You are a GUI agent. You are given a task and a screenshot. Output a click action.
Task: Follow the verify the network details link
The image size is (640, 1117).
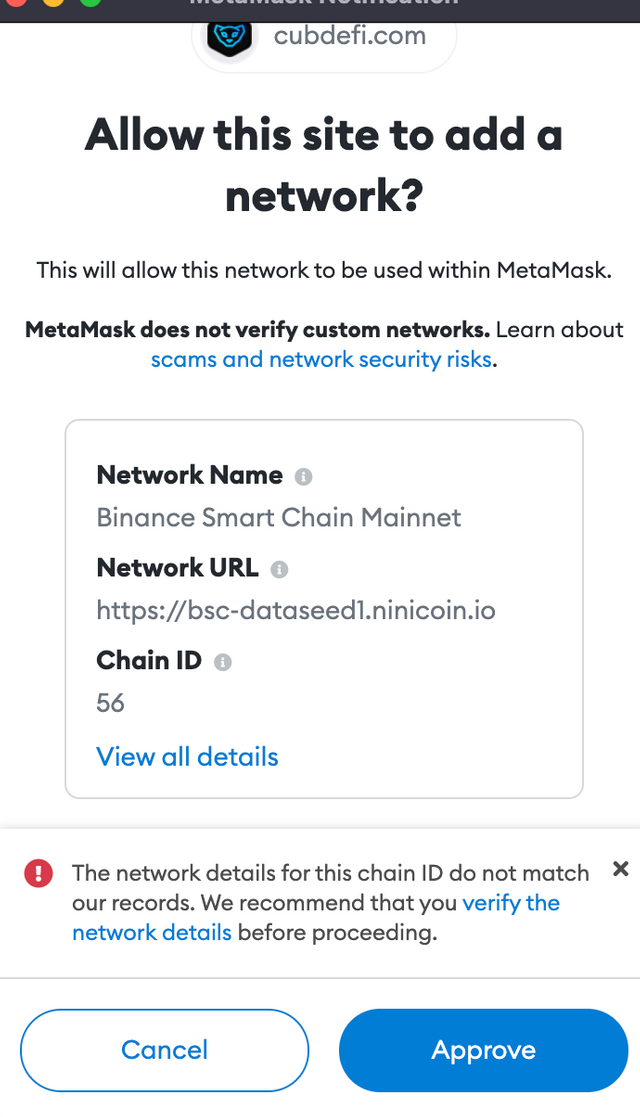point(316,918)
